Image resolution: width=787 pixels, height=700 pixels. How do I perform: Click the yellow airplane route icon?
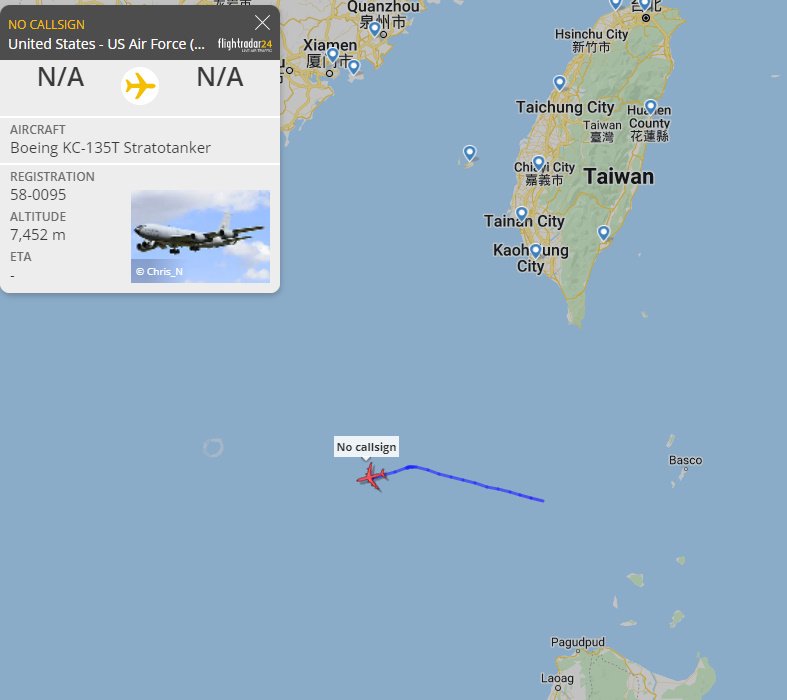click(140, 86)
